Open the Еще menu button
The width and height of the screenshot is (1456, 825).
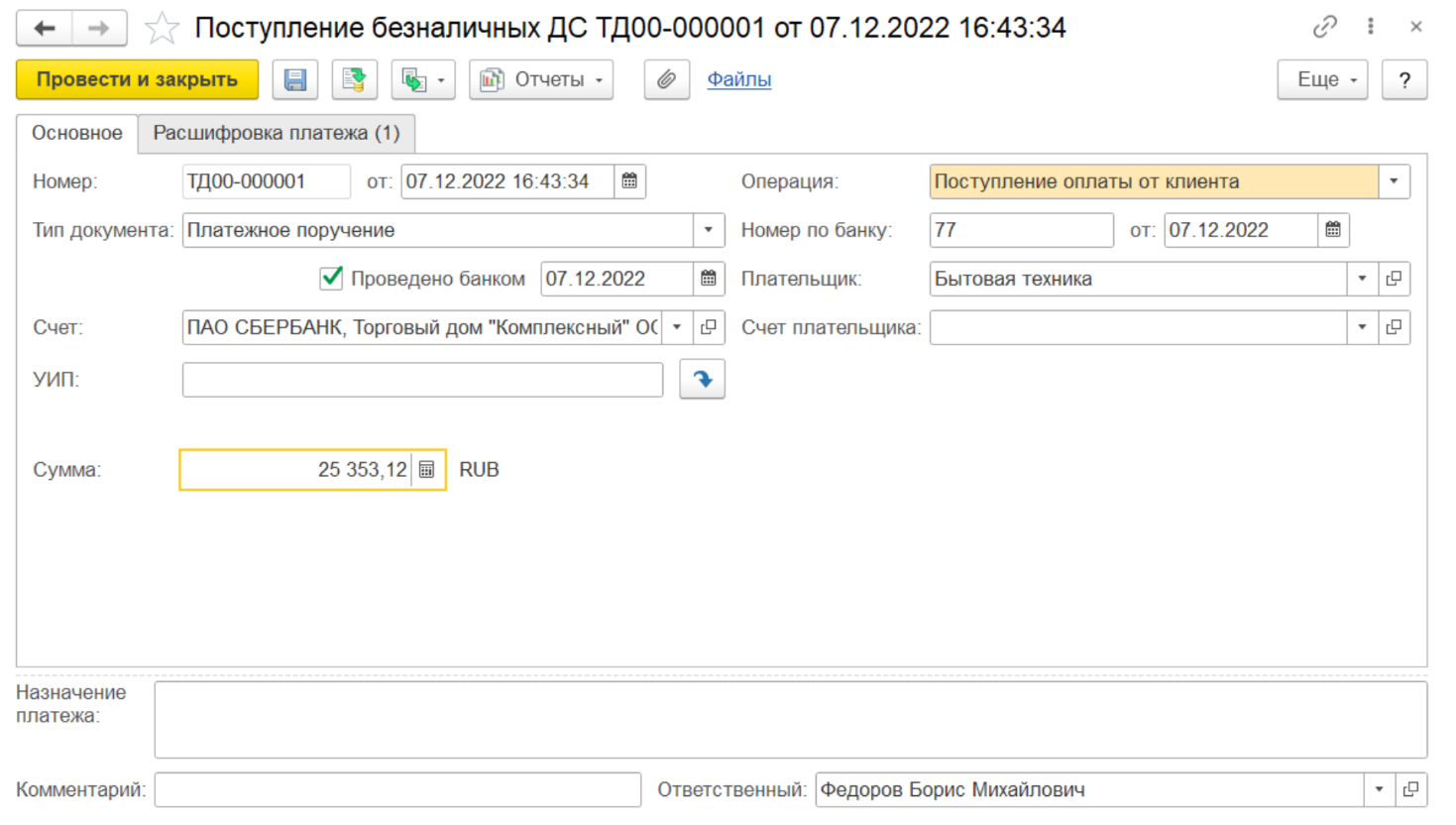(1322, 80)
